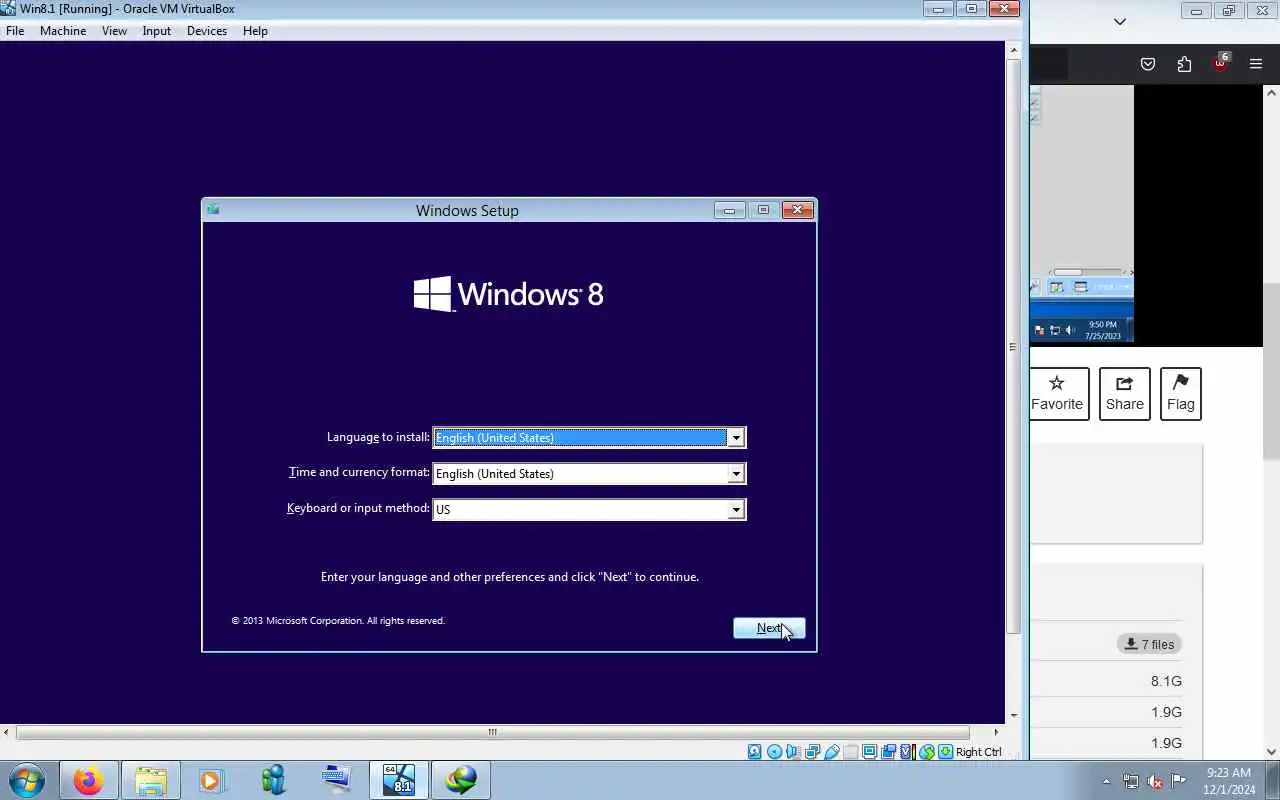The image size is (1280, 800).
Task: Click the Pocket icon in Firefox toolbar
Action: pyautogui.click(x=1148, y=64)
